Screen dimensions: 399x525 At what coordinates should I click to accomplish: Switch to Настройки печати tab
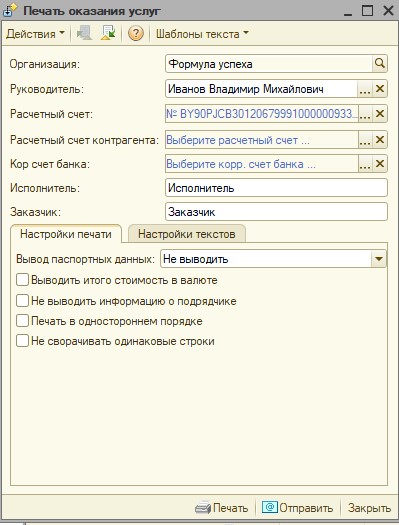point(66,234)
